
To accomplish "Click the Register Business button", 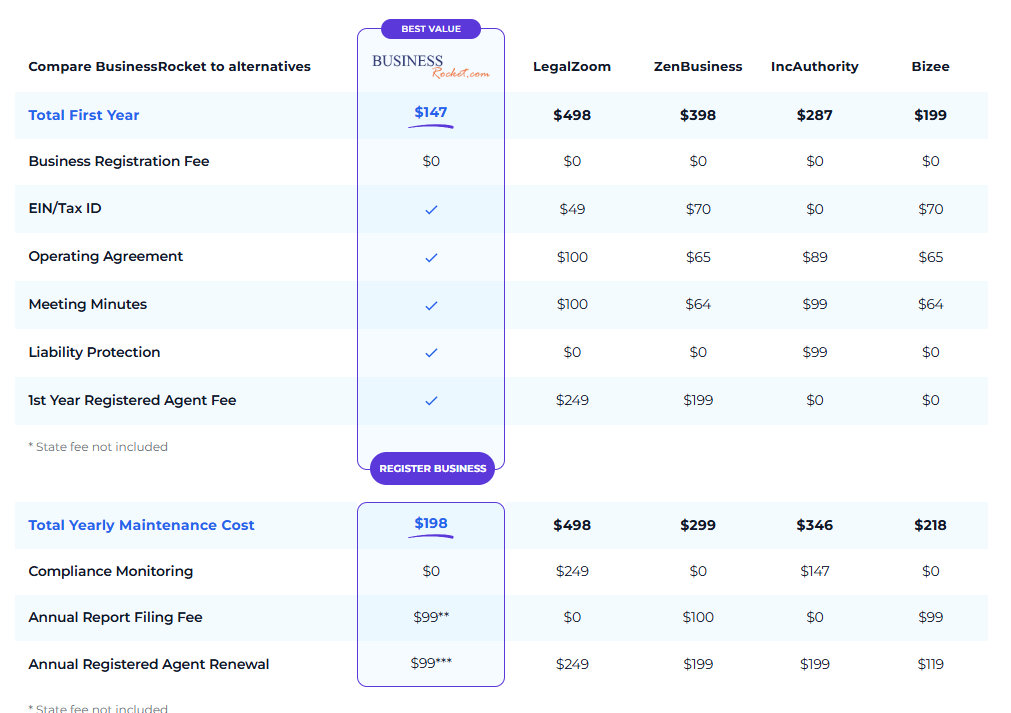I will coord(433,469).
